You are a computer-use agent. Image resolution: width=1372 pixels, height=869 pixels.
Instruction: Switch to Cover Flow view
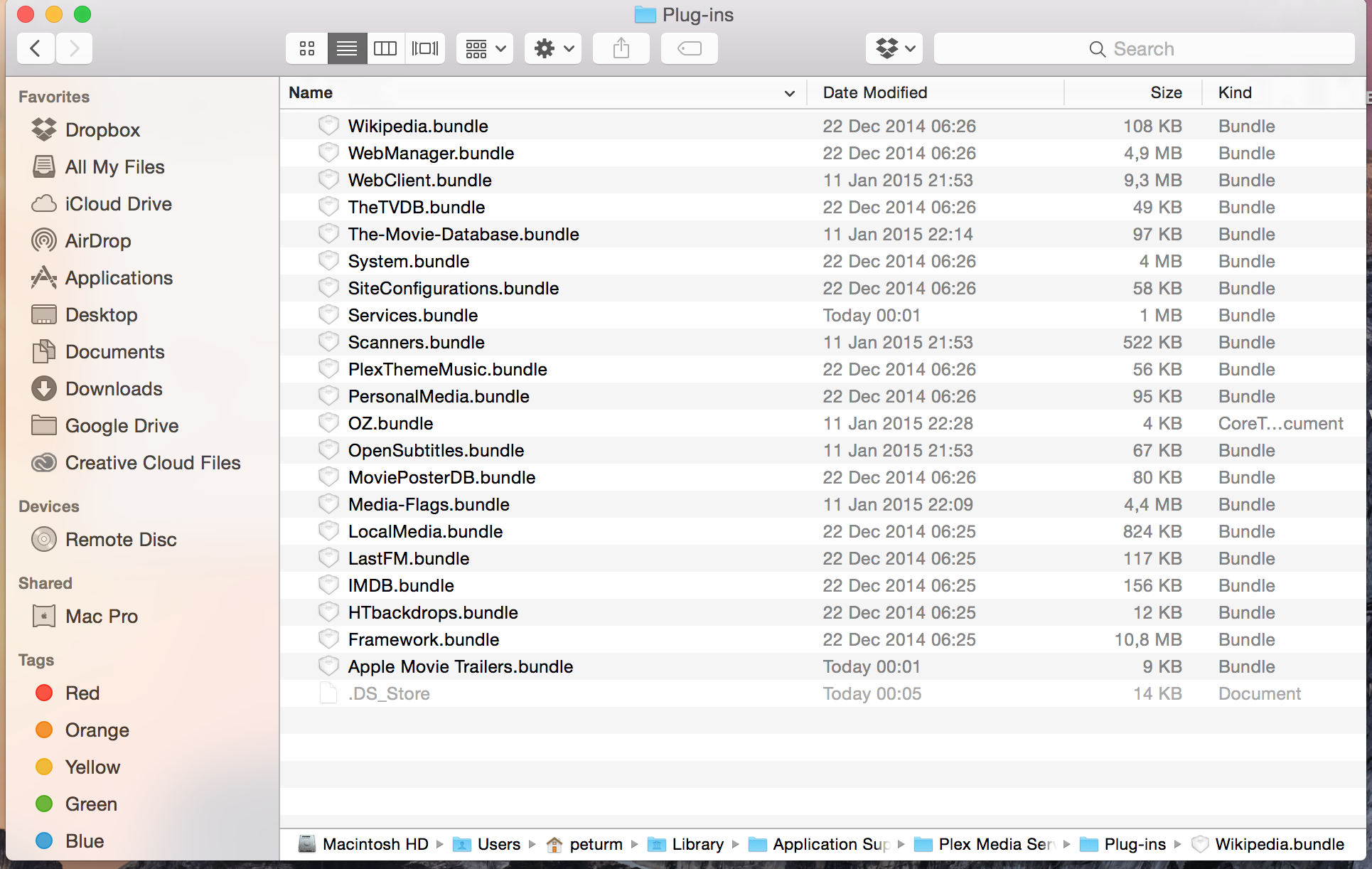tap(425, 48)
